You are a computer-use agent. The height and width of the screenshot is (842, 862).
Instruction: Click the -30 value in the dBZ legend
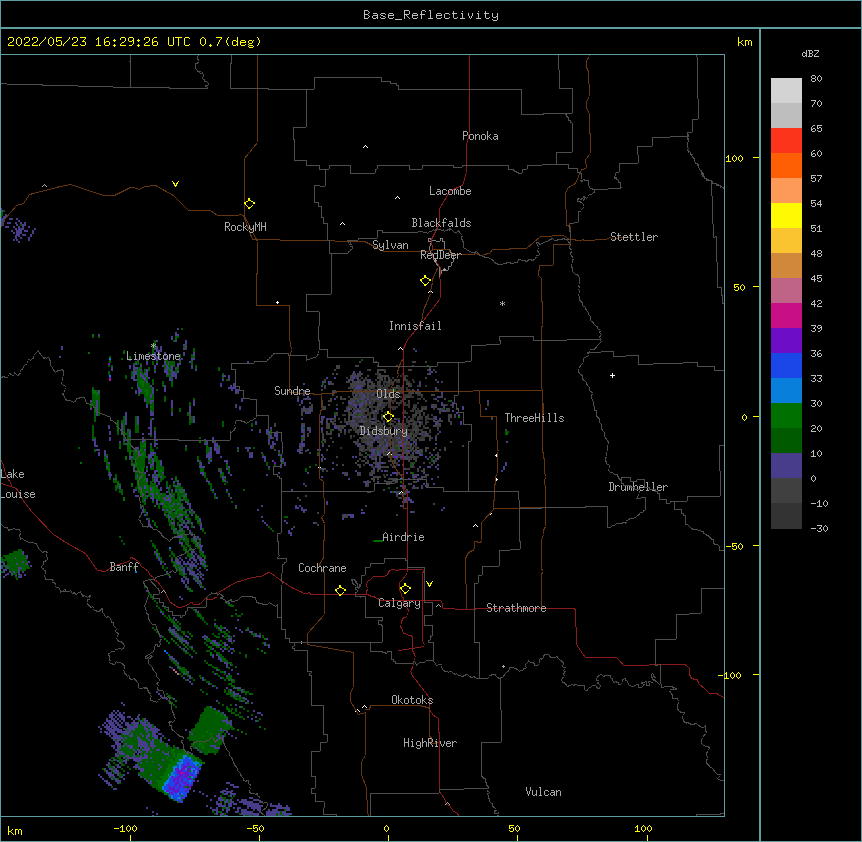point(819,528)
